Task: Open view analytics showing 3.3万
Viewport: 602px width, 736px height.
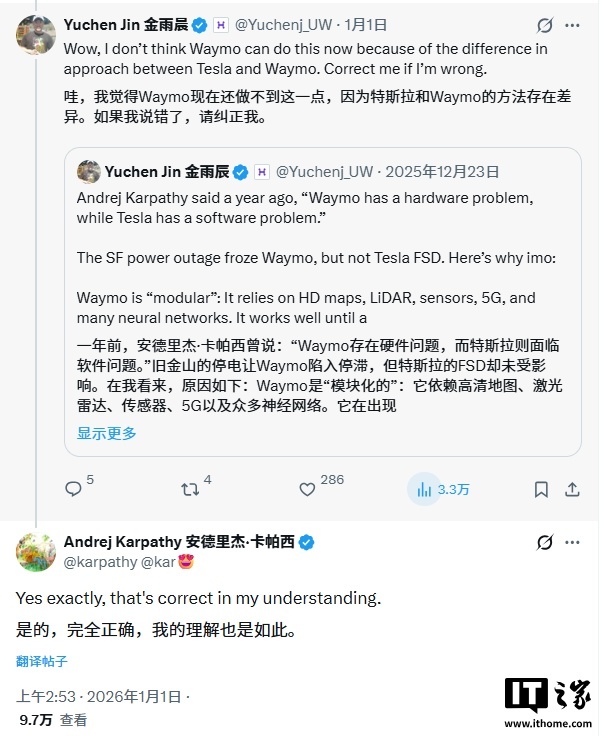Action: point(442,489)
